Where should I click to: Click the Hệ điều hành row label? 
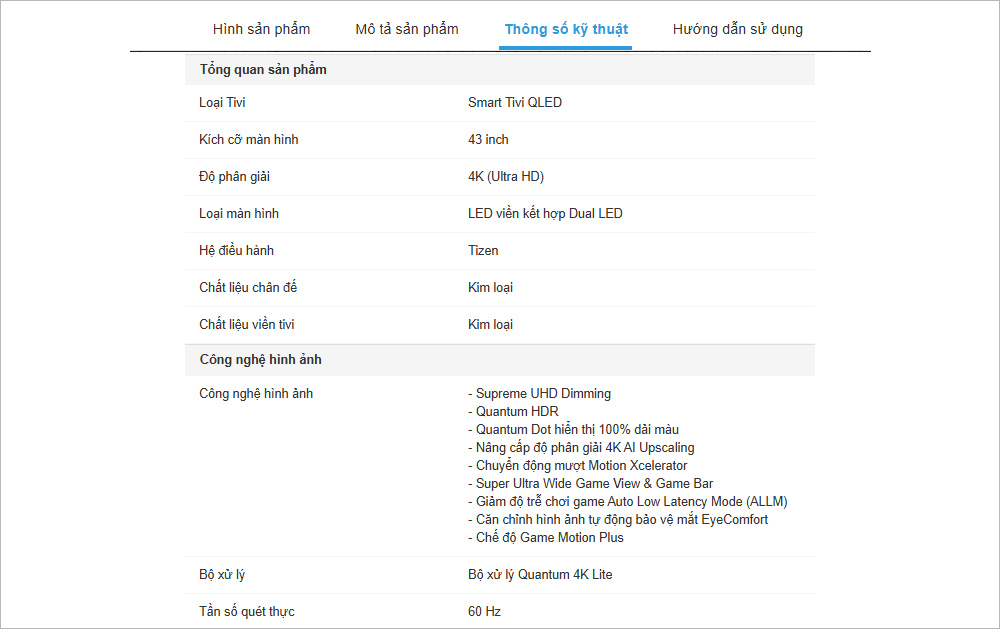pos(236,251)
